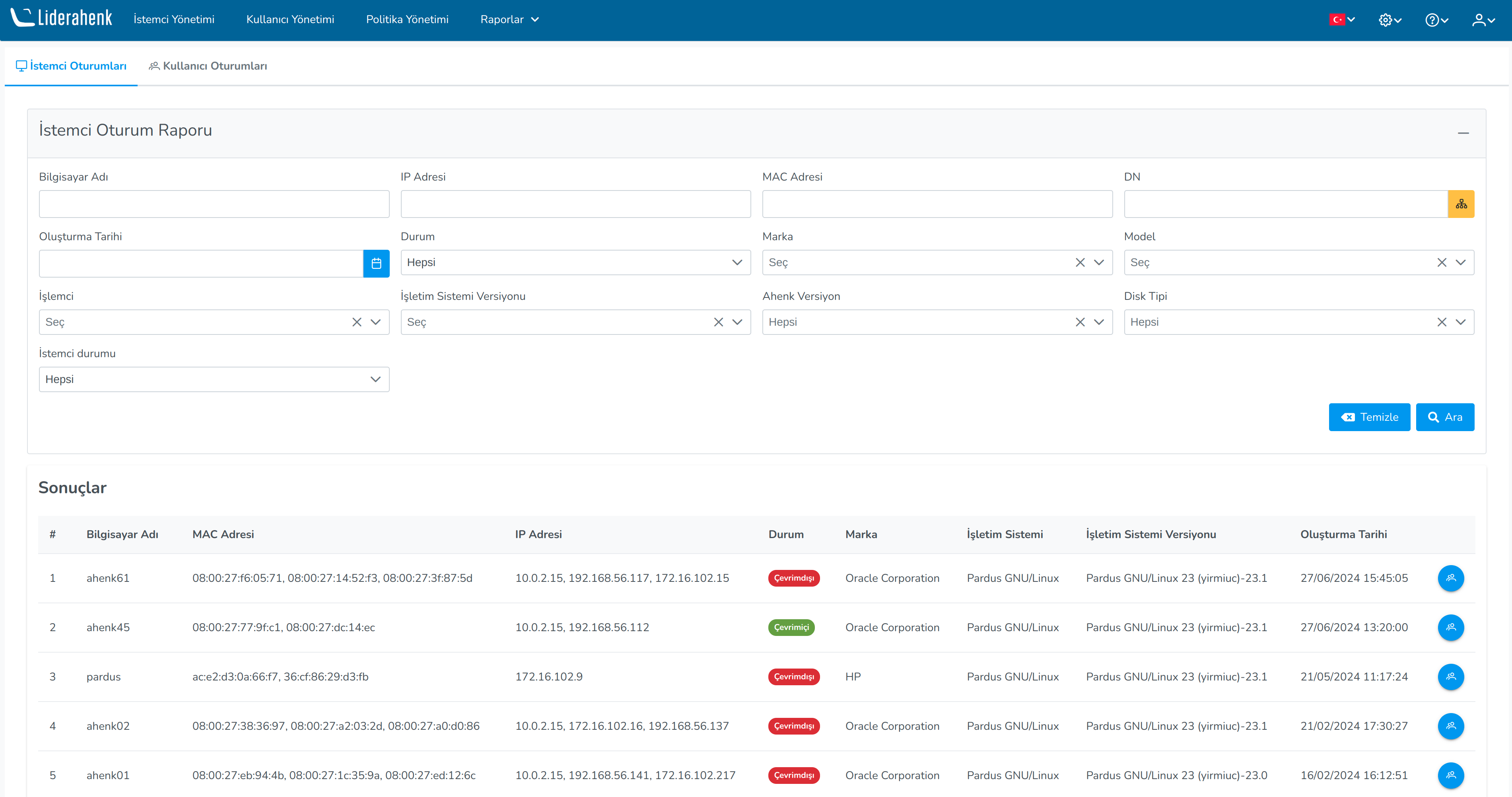The image size is (1512, 797).
Task: Switch to Kullanıcı Oturumları tab
Action: [x=208, y=66]
